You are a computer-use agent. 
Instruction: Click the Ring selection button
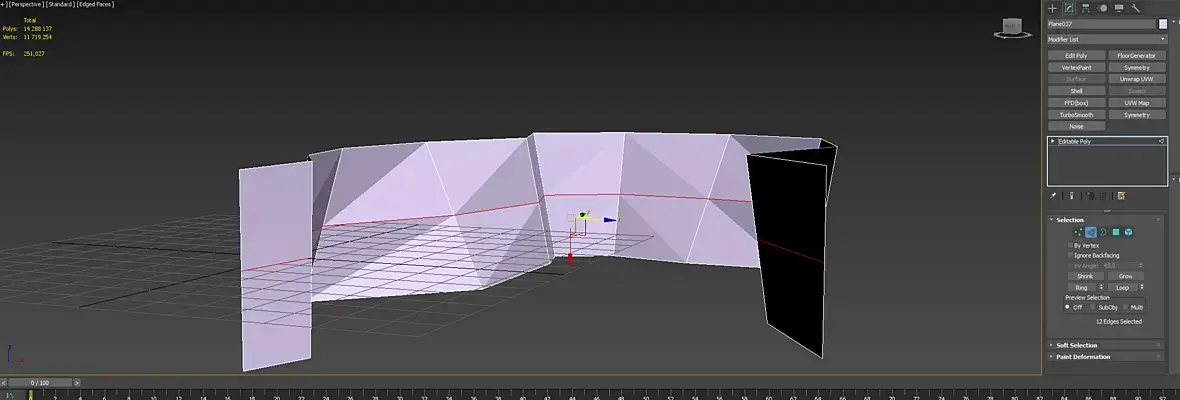coord(1081,287)
